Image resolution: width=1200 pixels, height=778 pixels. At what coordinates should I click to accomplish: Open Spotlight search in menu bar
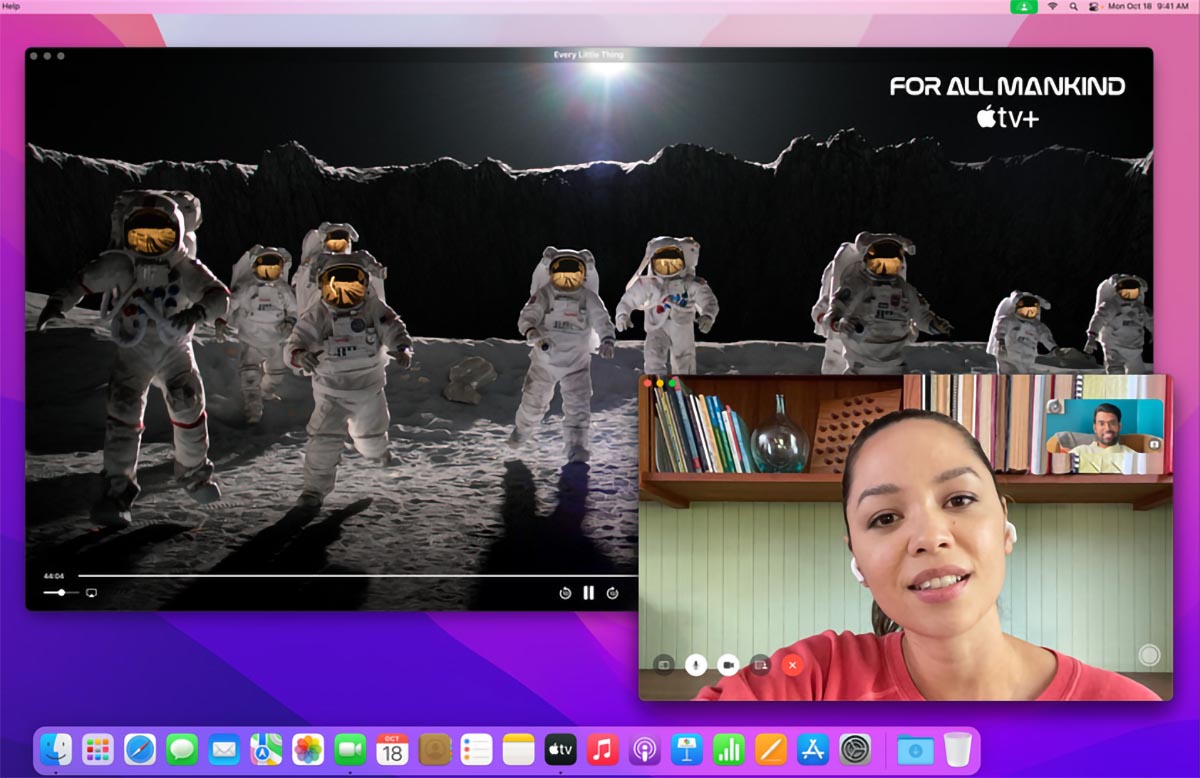[x=1074, y=6]
